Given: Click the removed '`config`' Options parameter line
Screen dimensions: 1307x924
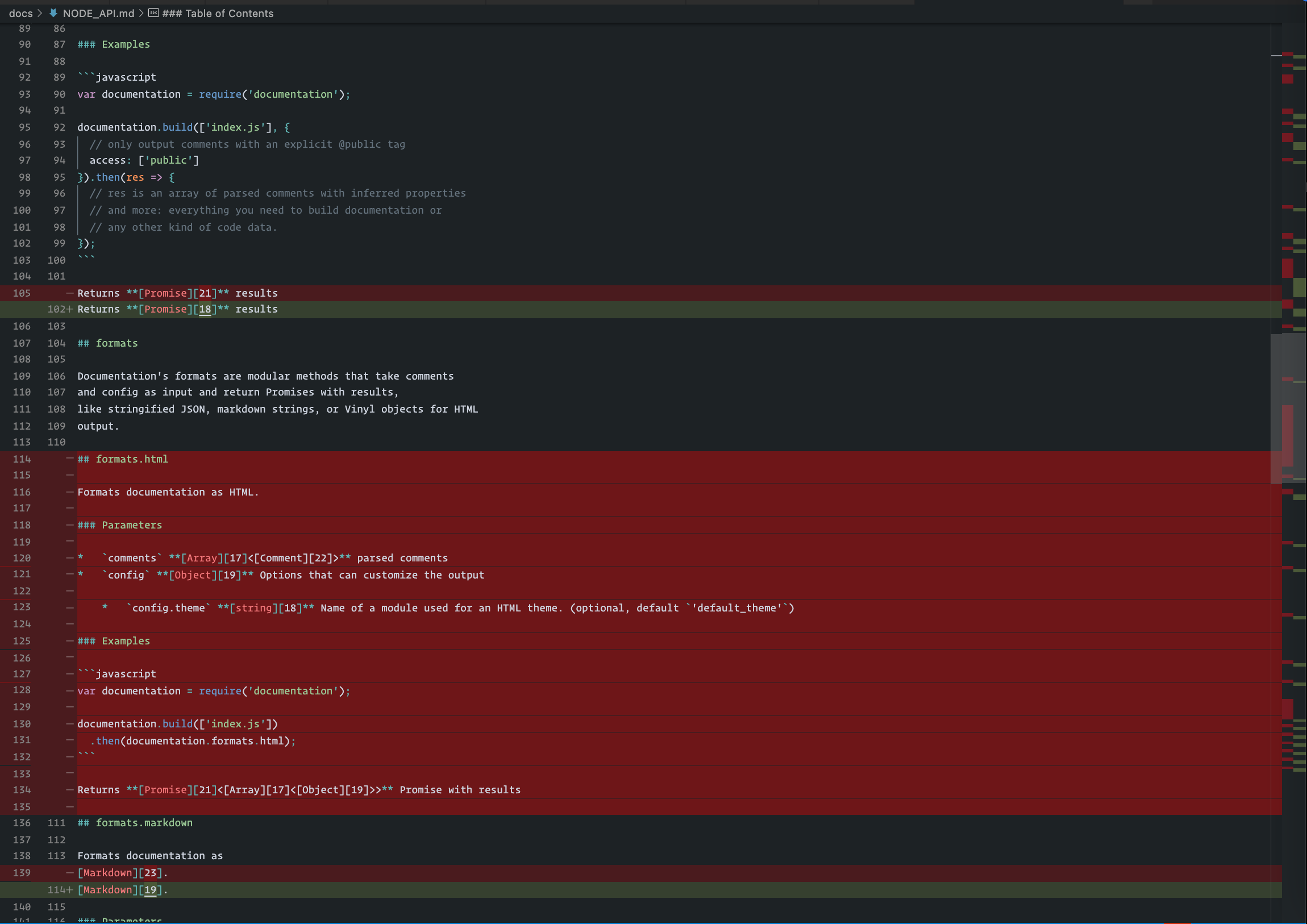Looking at the screenshot, I should pyautogui.click(x=281, y=576).
